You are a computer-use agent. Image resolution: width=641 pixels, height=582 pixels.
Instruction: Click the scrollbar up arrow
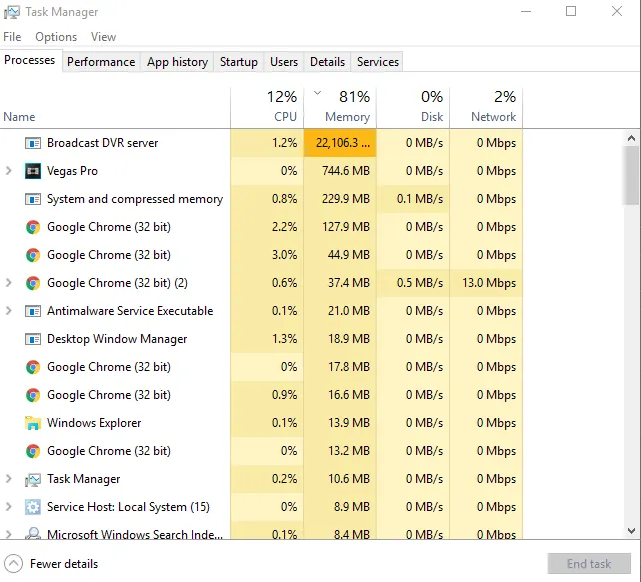[632, 138]
